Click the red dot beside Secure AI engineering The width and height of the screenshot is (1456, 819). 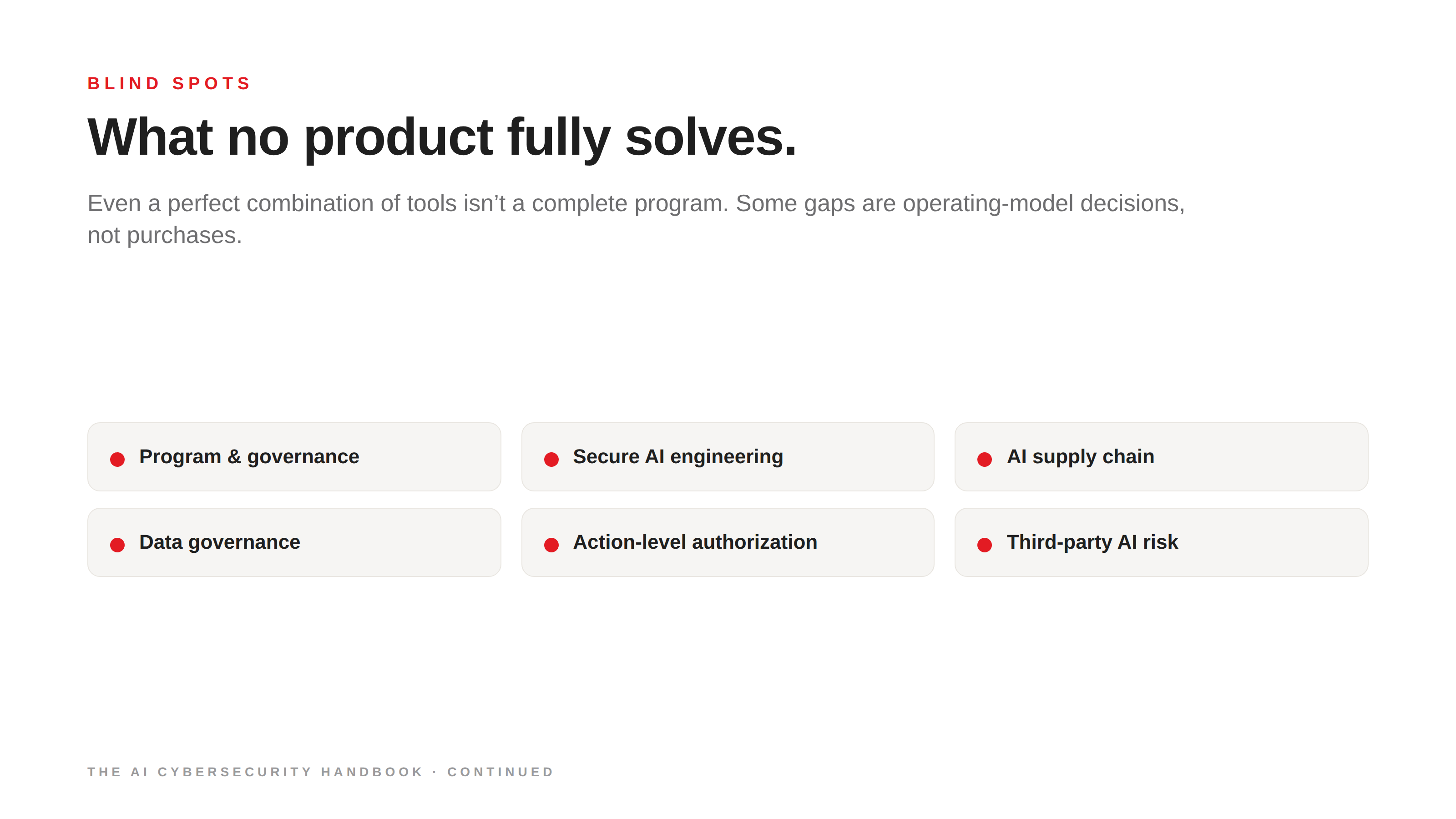point(551,459)
